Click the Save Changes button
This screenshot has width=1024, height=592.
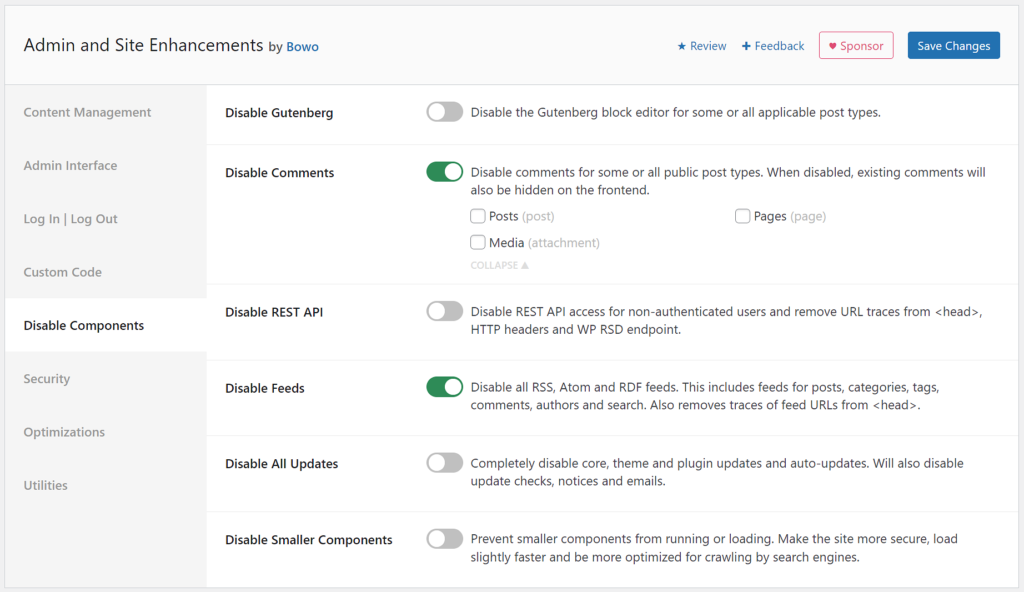[953, 46]
